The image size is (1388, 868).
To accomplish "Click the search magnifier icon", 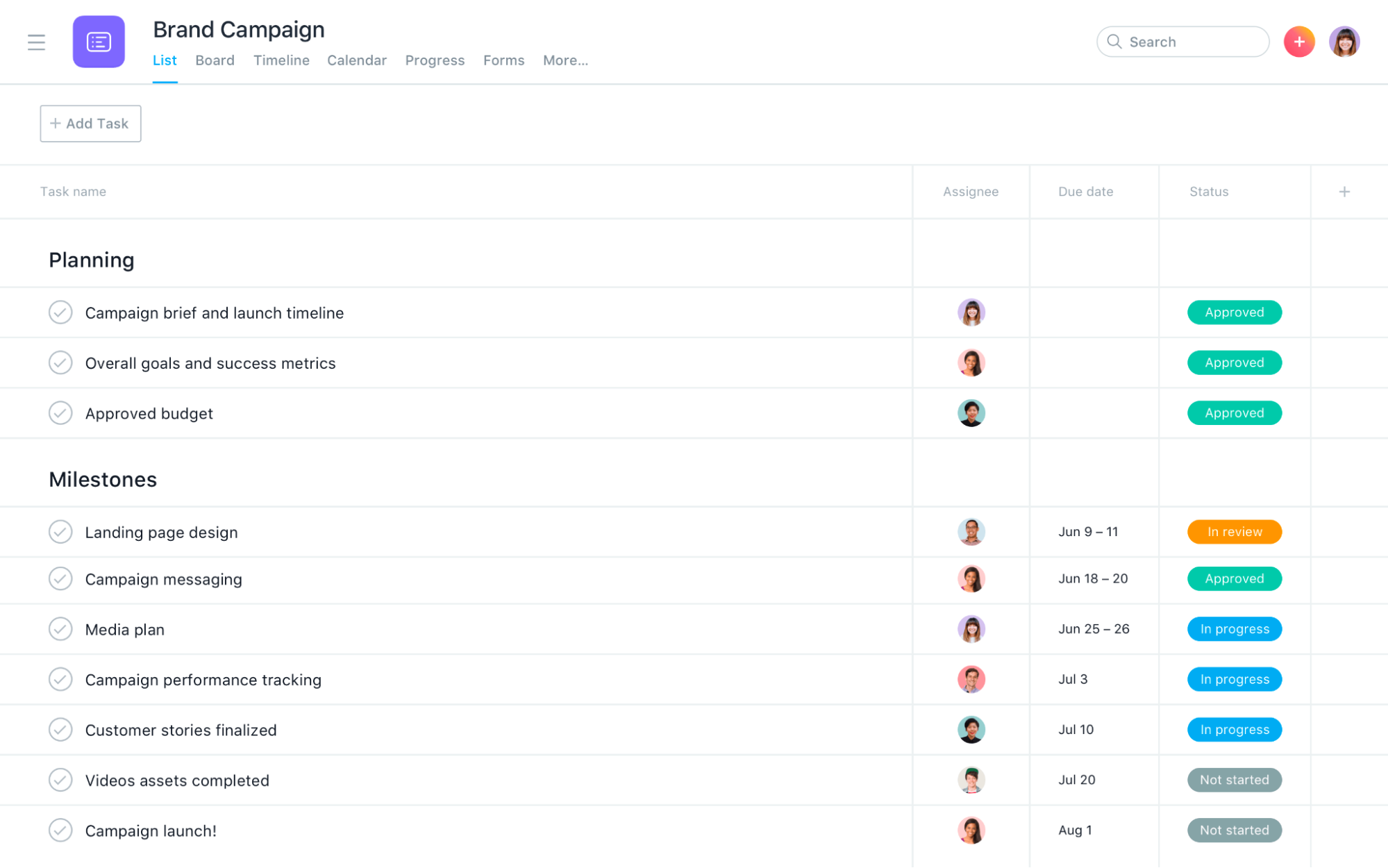I will pos(1114,42).
